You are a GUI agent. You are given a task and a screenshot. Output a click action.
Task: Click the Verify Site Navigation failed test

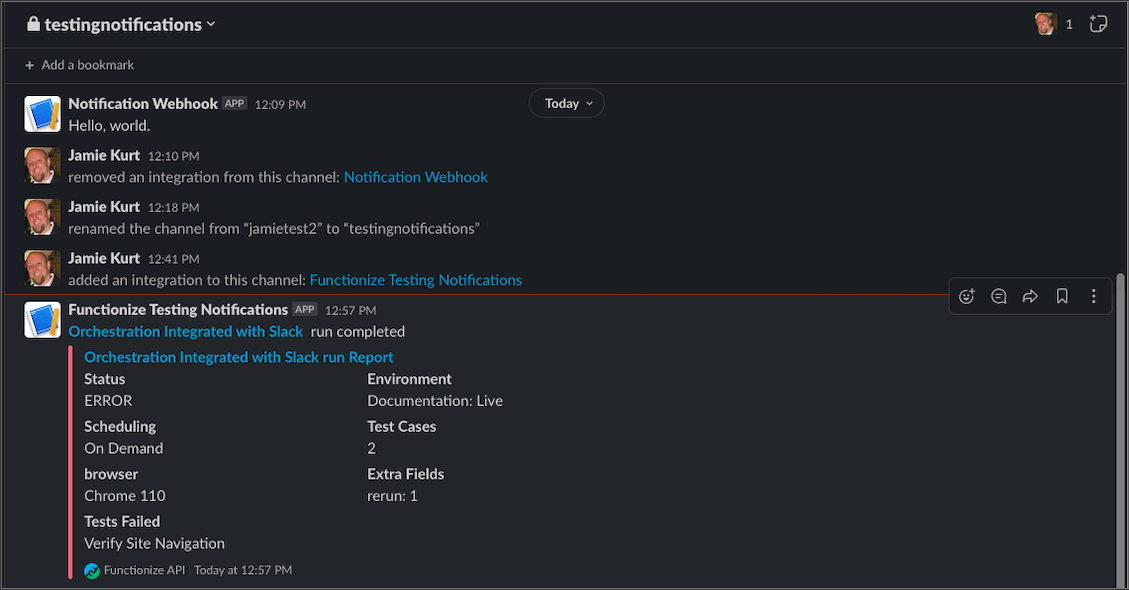154,543
